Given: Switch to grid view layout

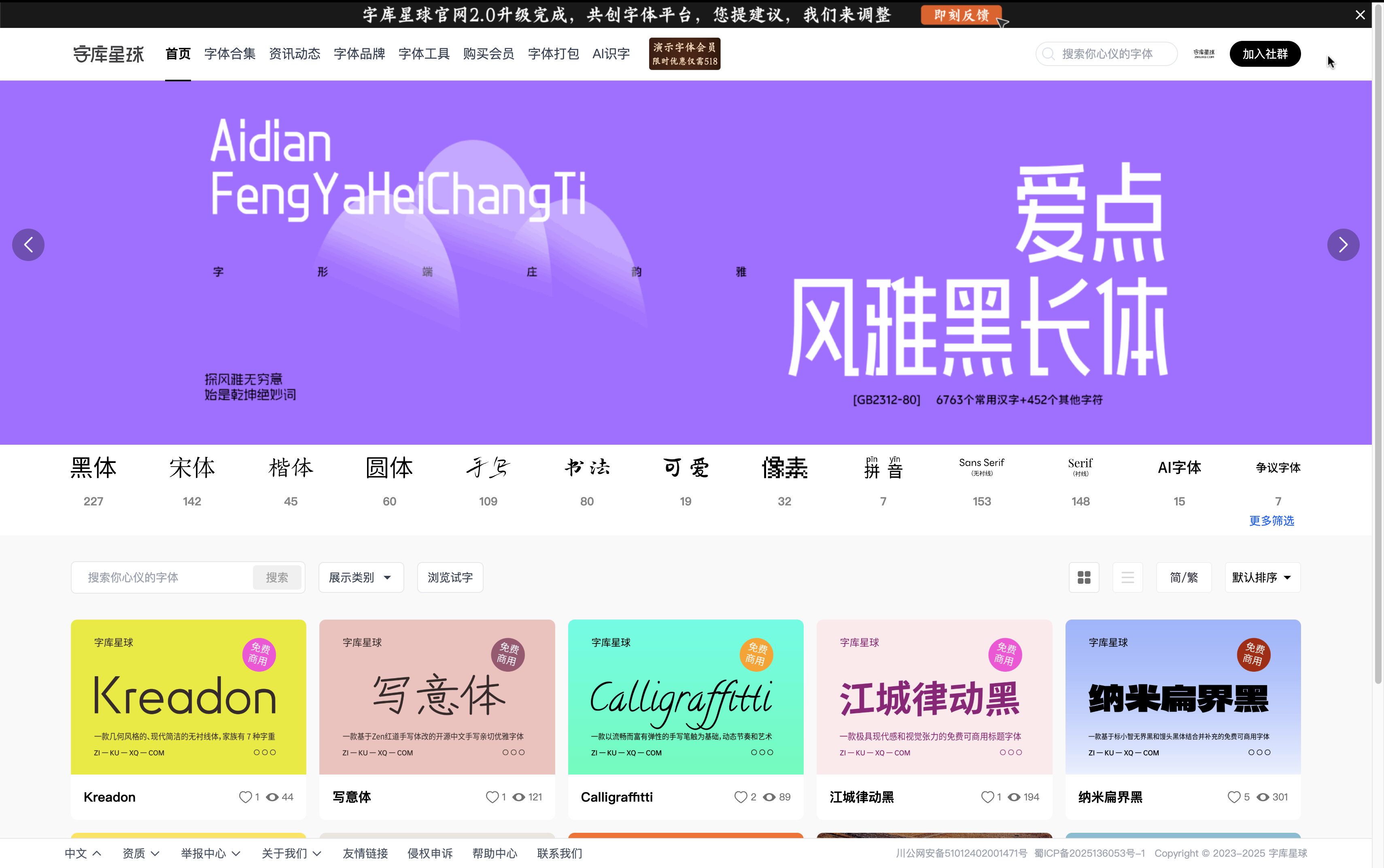Looking at the screenshot, I should (x=1084, y=577).
